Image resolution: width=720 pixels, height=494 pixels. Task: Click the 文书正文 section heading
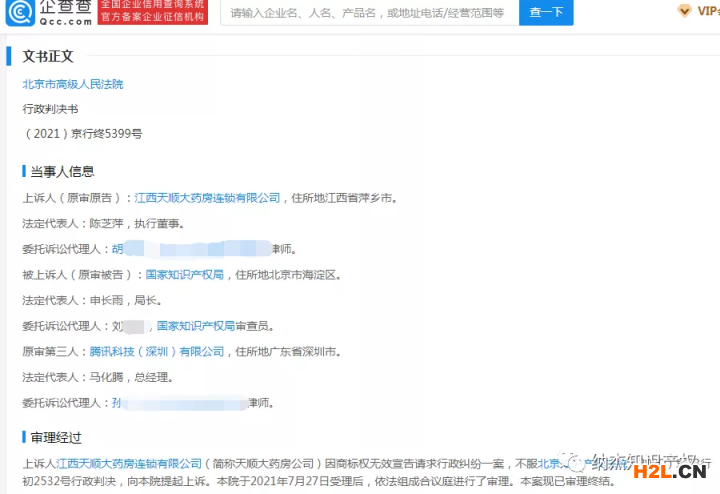[47, 57]
